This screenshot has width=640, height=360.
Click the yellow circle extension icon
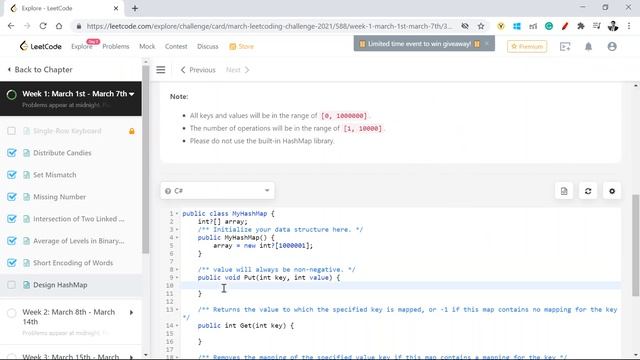501,26
